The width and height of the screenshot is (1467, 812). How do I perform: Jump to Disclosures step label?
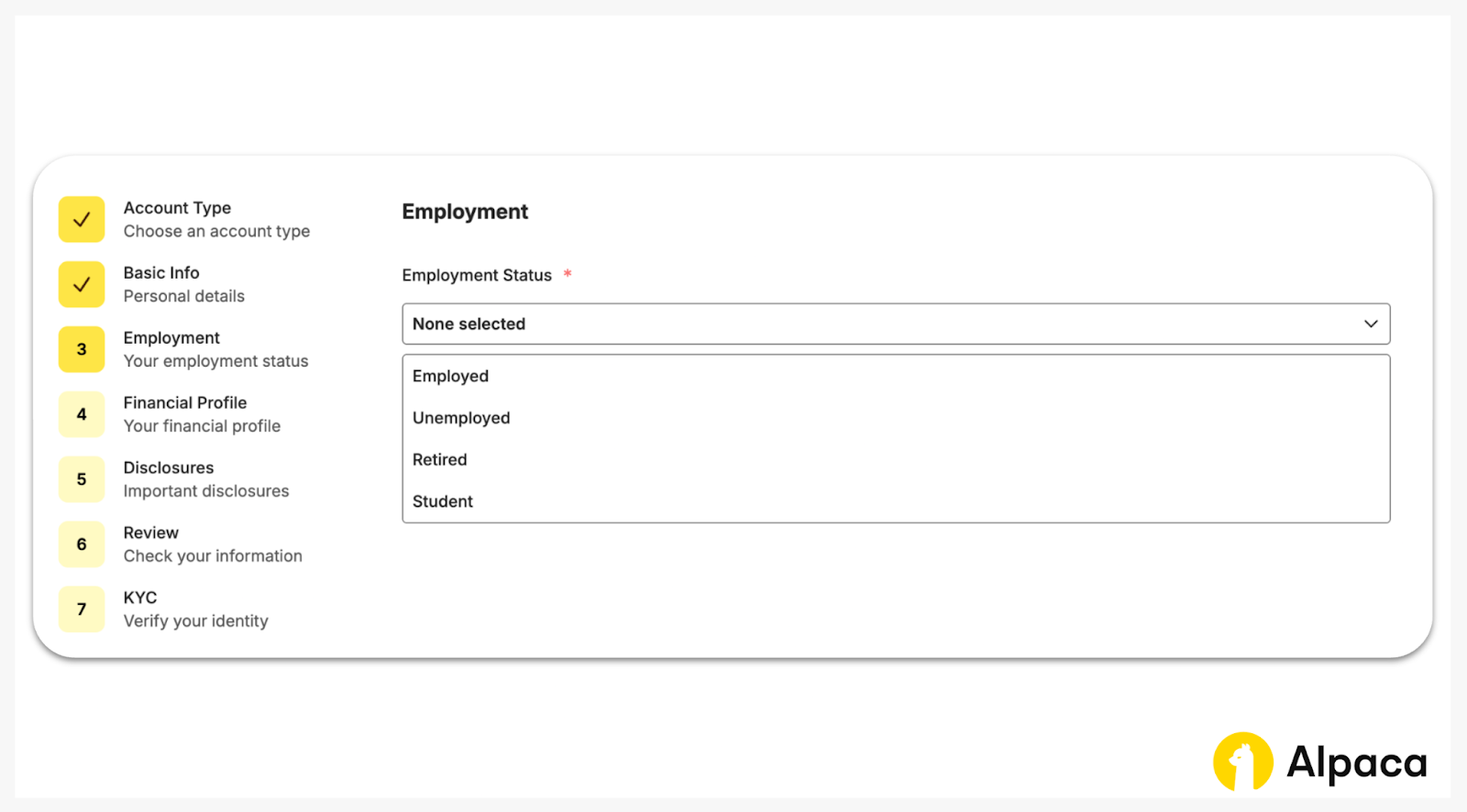pos(169,467)
